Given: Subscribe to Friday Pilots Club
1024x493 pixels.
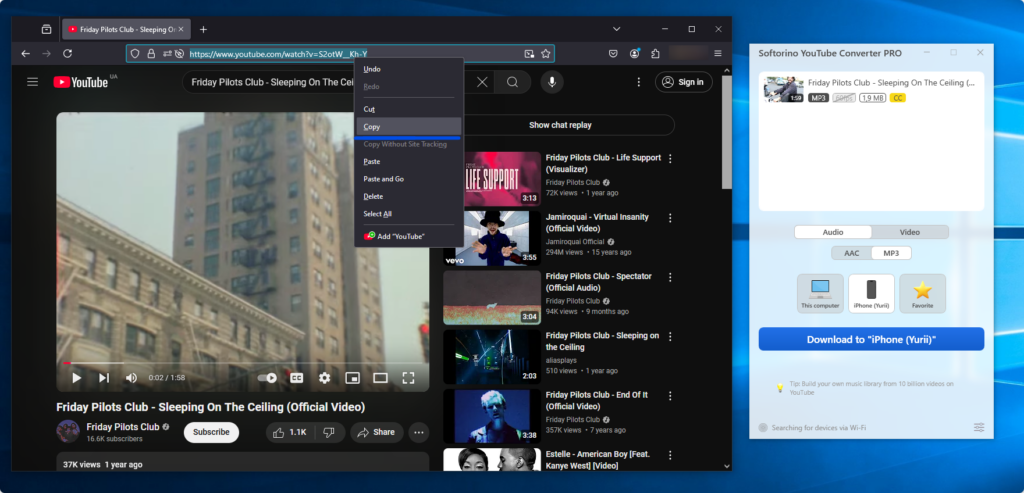Looking at the screenshot, I should [211, 432].
